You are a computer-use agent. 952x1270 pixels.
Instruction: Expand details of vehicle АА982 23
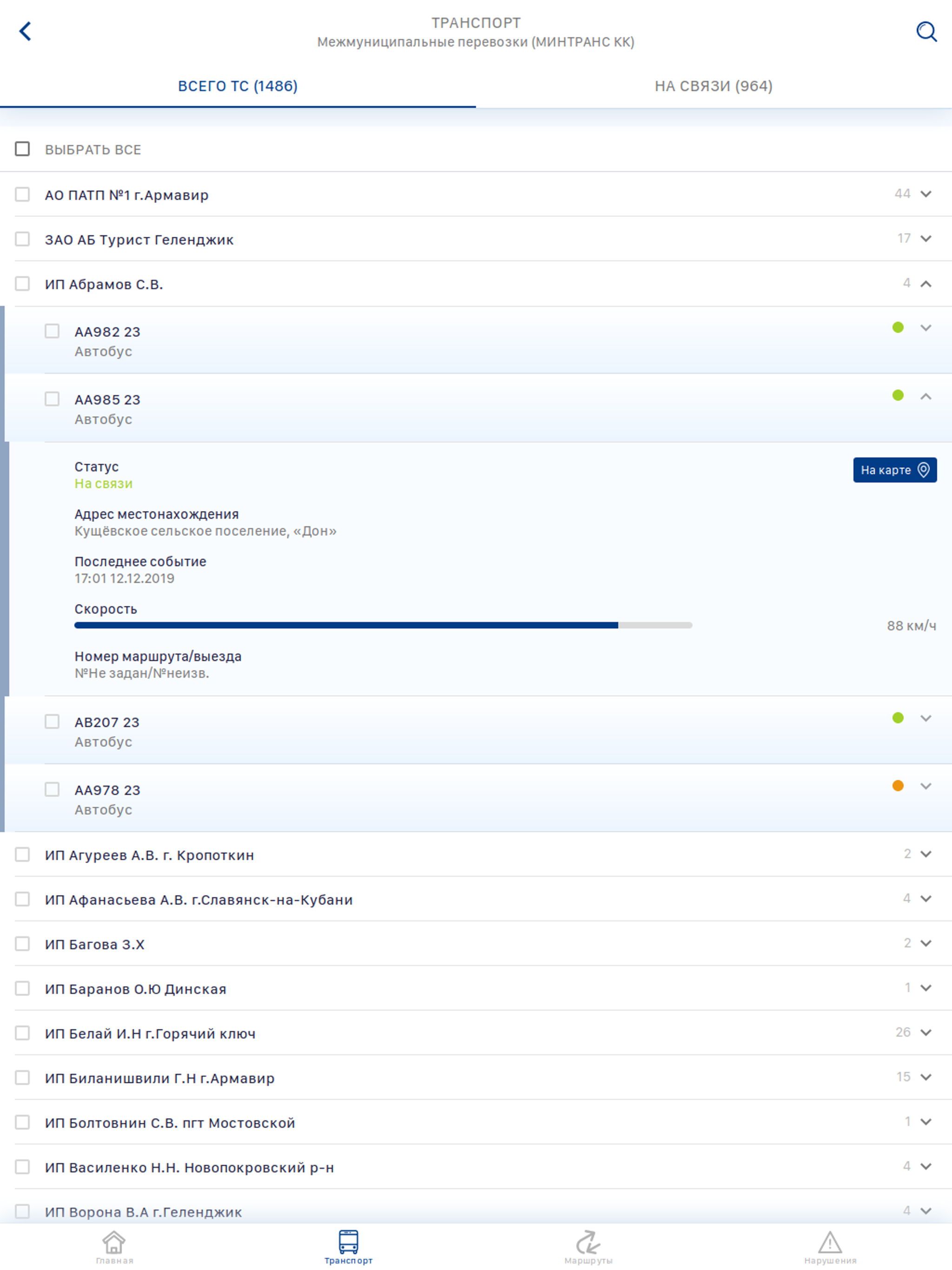926,328
